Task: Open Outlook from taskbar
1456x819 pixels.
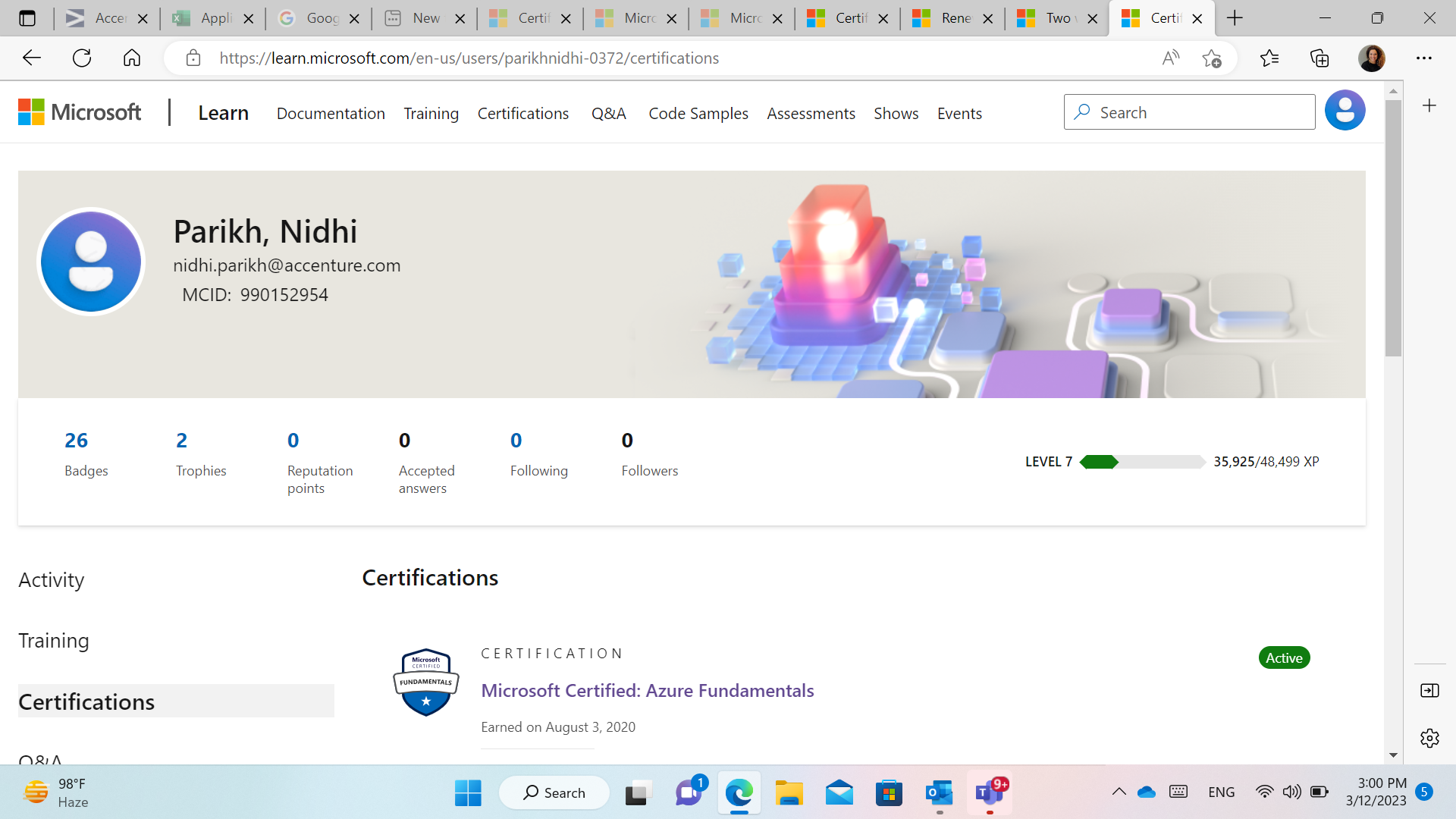Action: 939,793
